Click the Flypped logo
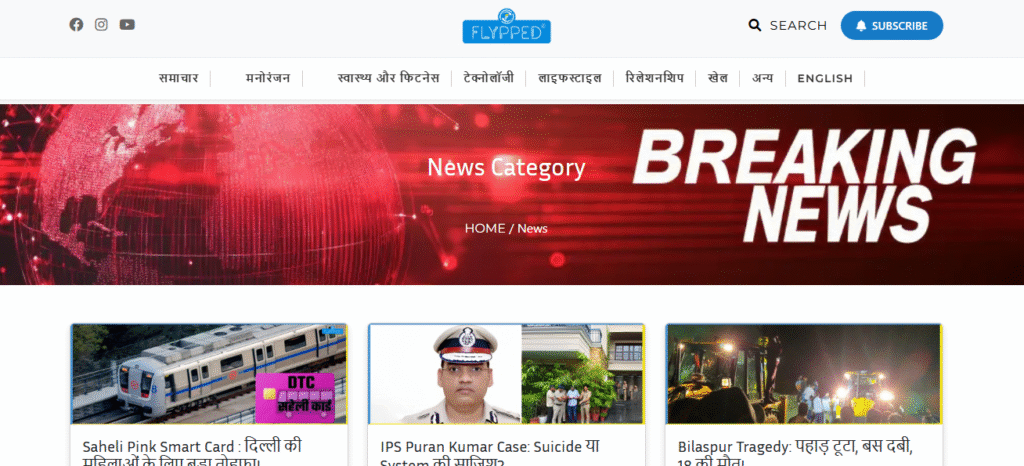 [506, 26]
